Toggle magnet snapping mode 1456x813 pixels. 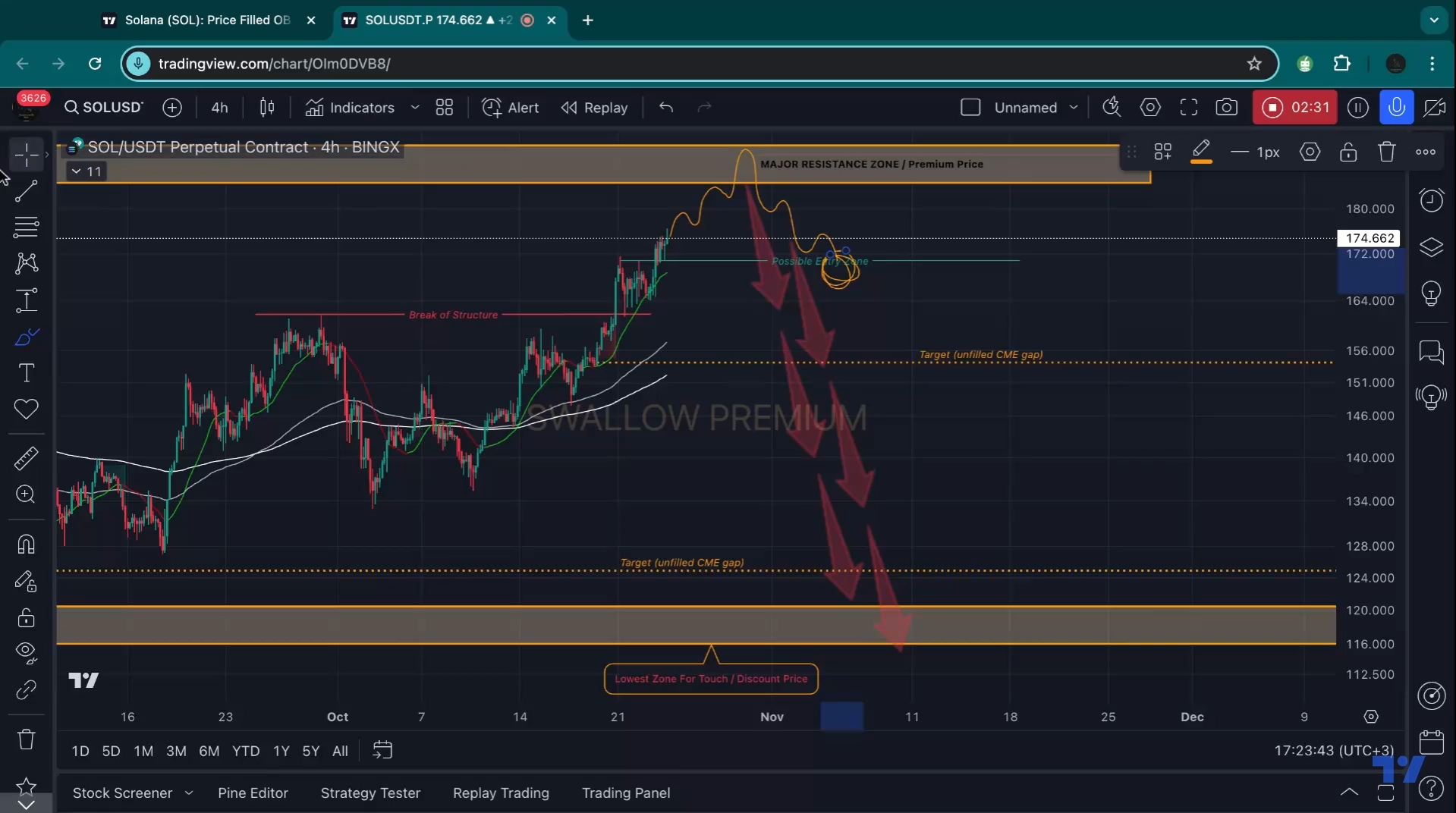point(25,545)
